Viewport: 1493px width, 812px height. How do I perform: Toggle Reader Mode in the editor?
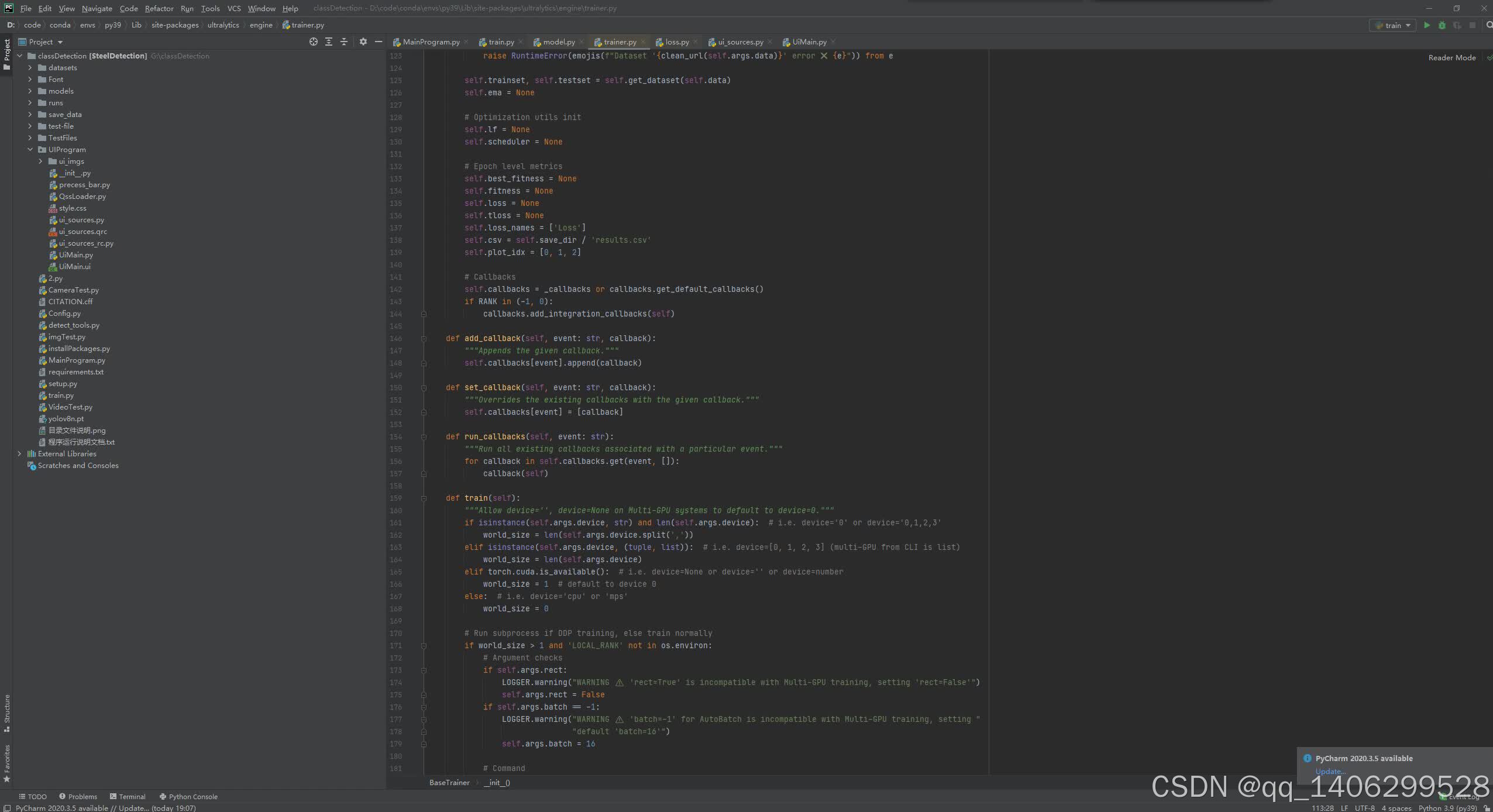pos(1451,57)
